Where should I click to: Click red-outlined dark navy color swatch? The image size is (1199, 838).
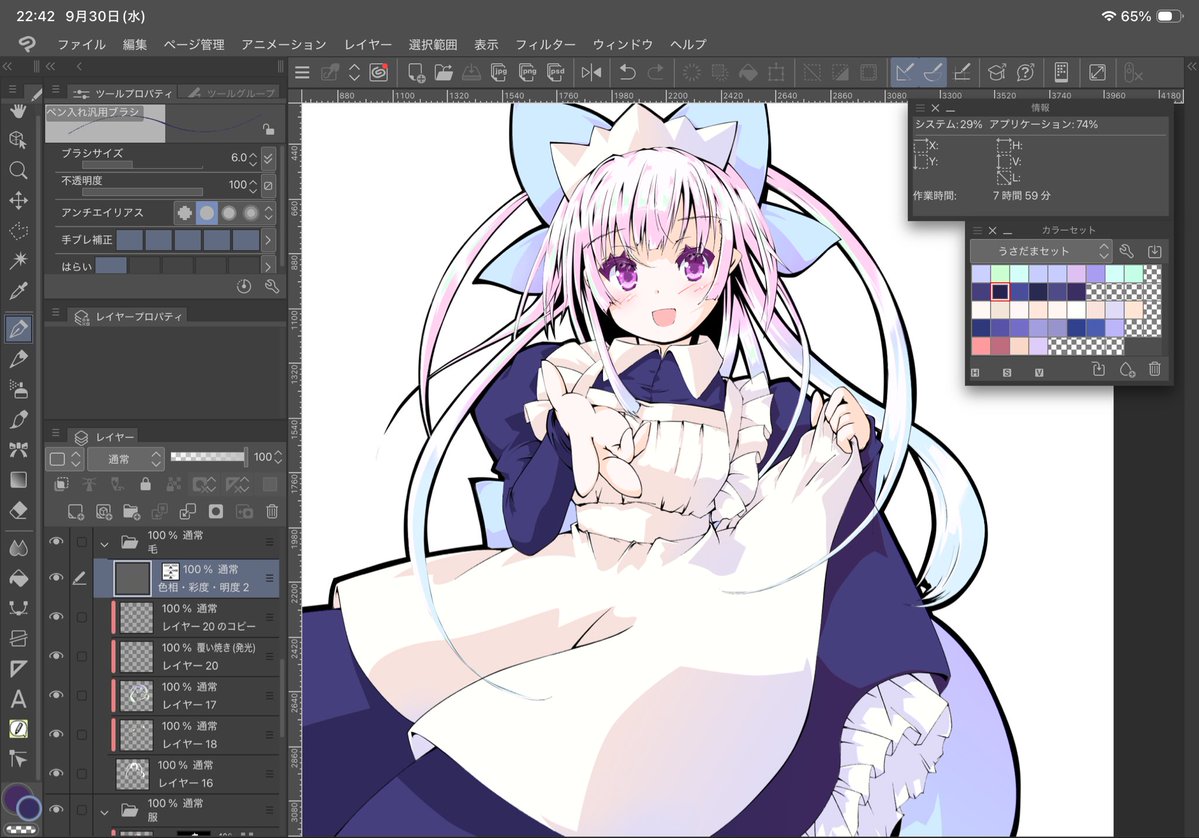coord(1000,291)
